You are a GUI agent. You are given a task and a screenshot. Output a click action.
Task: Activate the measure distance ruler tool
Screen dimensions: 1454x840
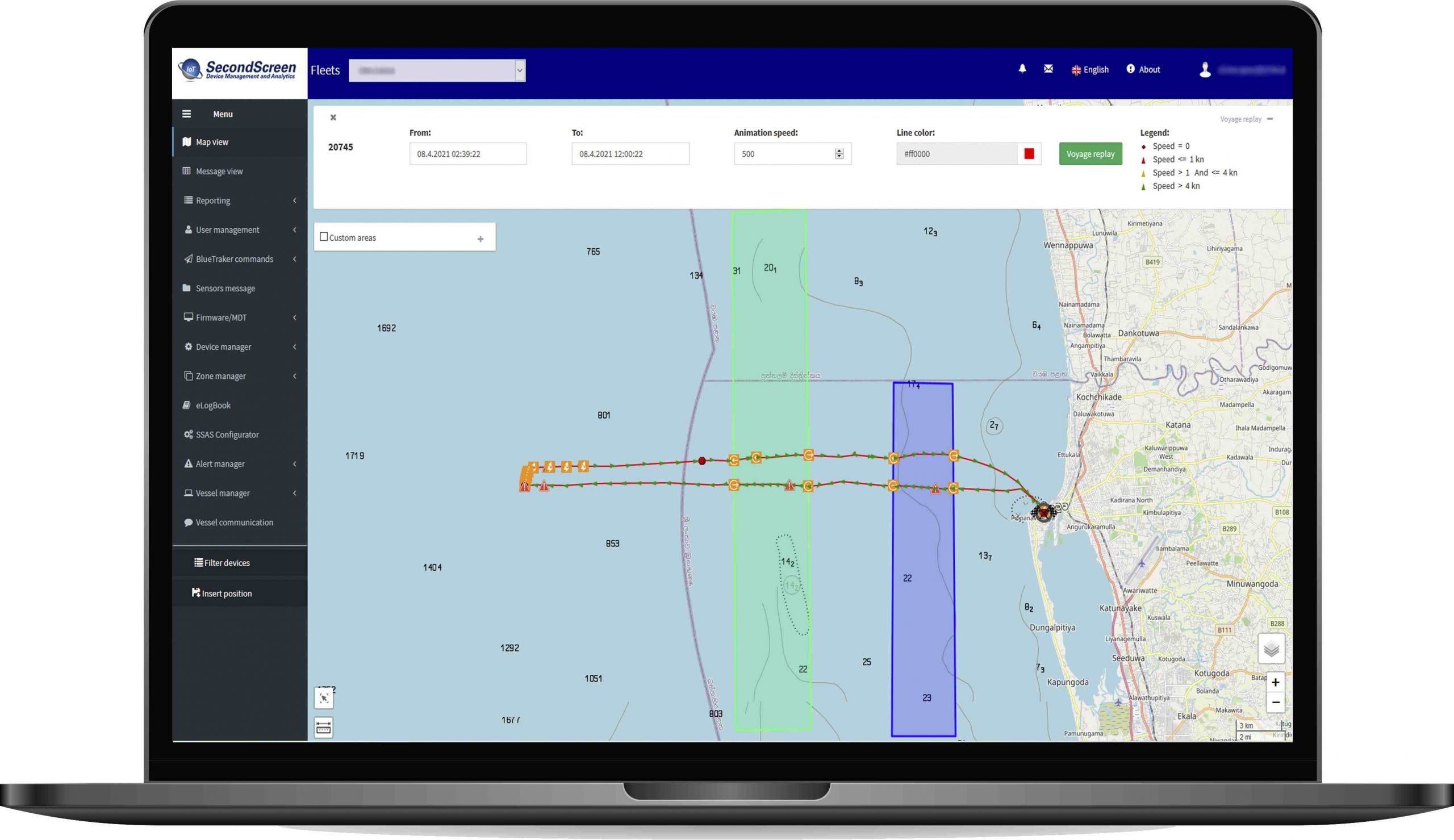[324, 728]
